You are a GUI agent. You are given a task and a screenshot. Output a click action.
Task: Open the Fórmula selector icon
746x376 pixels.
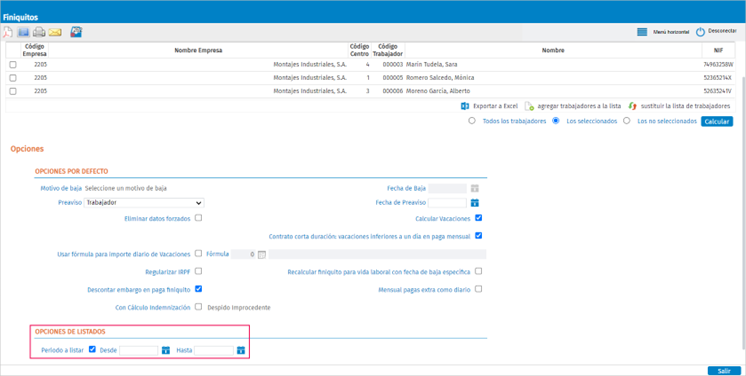(262, 255)
